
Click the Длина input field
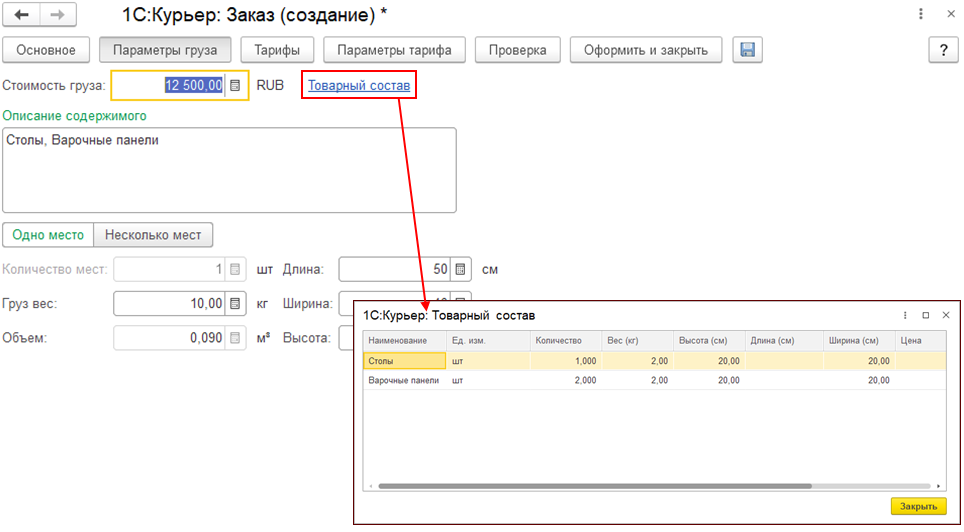point(395,269)
